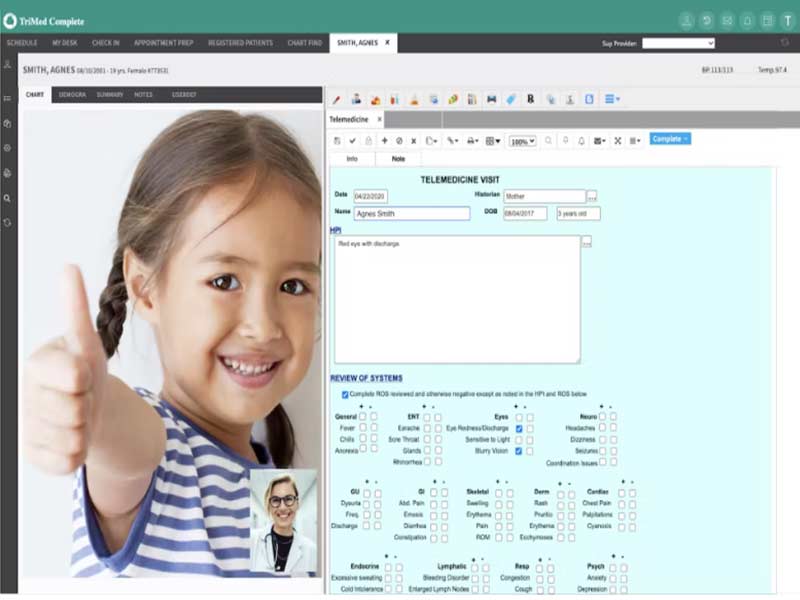800x600 pixels.
Task: Click the refresh icon in left sidebar
Action: point(7,222)
